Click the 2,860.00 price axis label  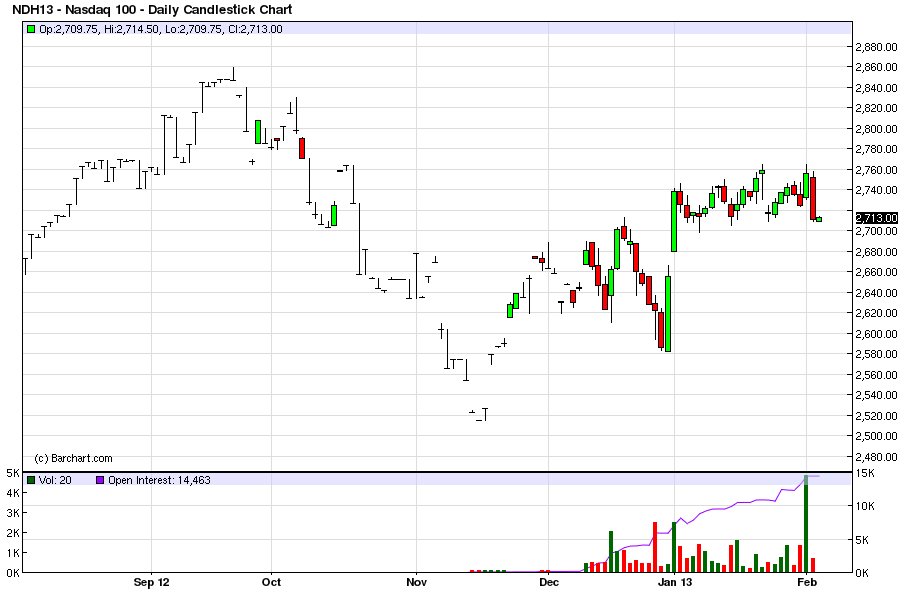tap(877, 67)
